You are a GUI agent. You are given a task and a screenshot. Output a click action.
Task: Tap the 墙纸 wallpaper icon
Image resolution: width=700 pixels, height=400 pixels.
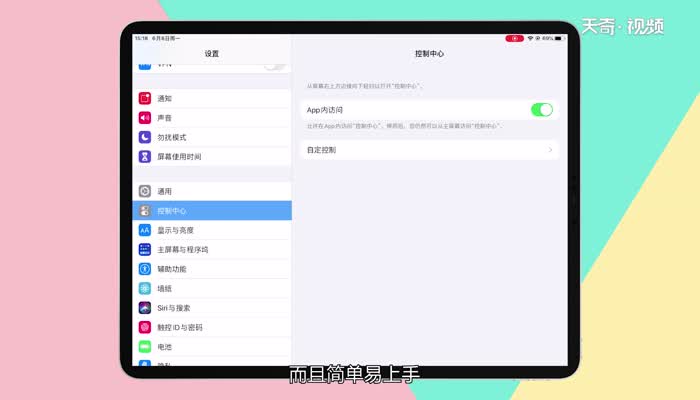145,288
